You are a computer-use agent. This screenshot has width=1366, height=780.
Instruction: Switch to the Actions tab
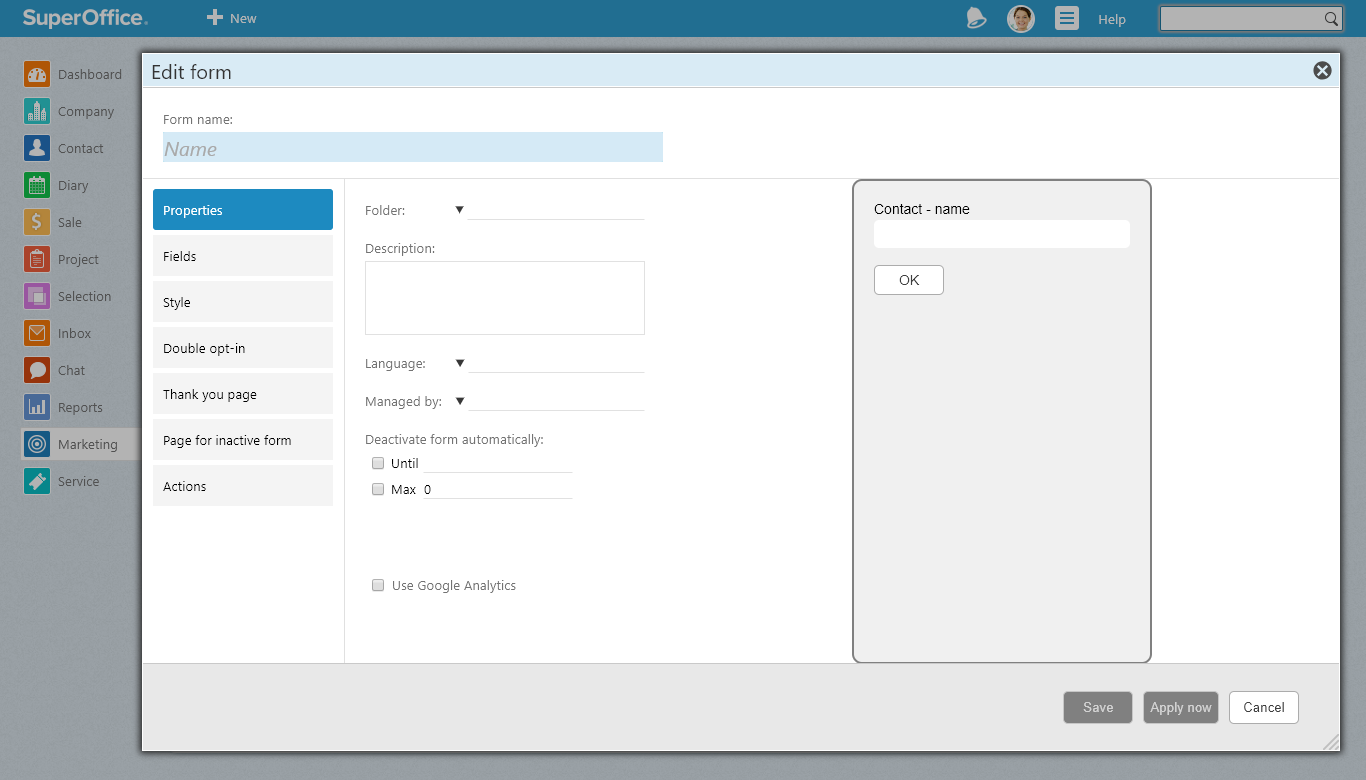tap(243, 486)
